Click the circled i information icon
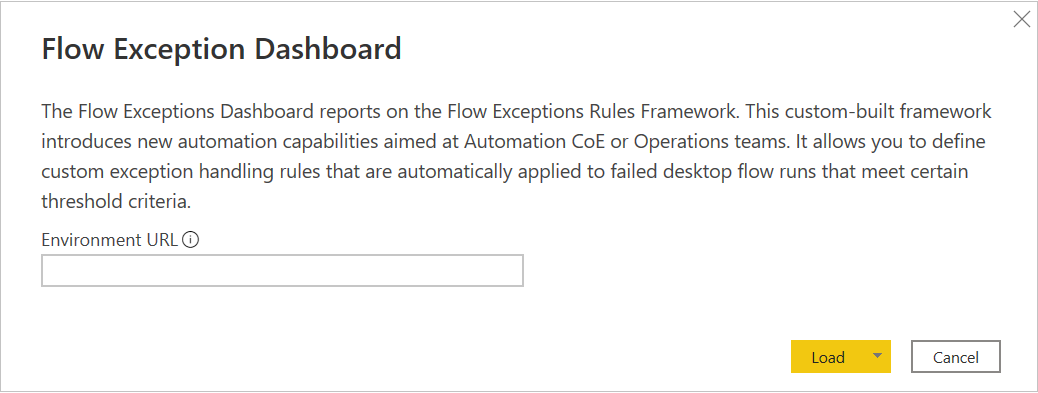Screen dimensions: 1038x393 pyautogui.click(x=190, y=240)
